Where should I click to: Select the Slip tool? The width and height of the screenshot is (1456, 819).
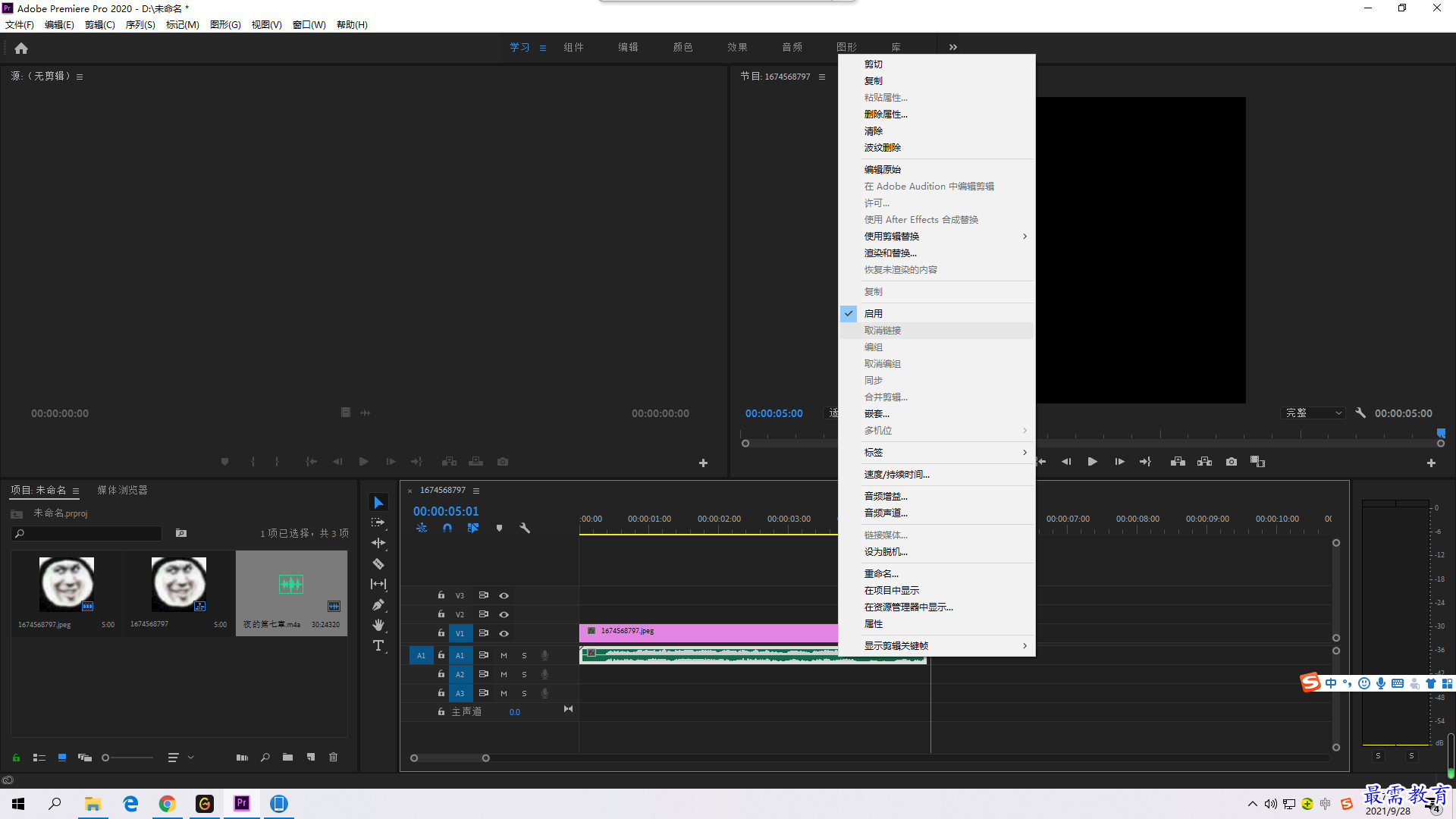pos(378,584)
